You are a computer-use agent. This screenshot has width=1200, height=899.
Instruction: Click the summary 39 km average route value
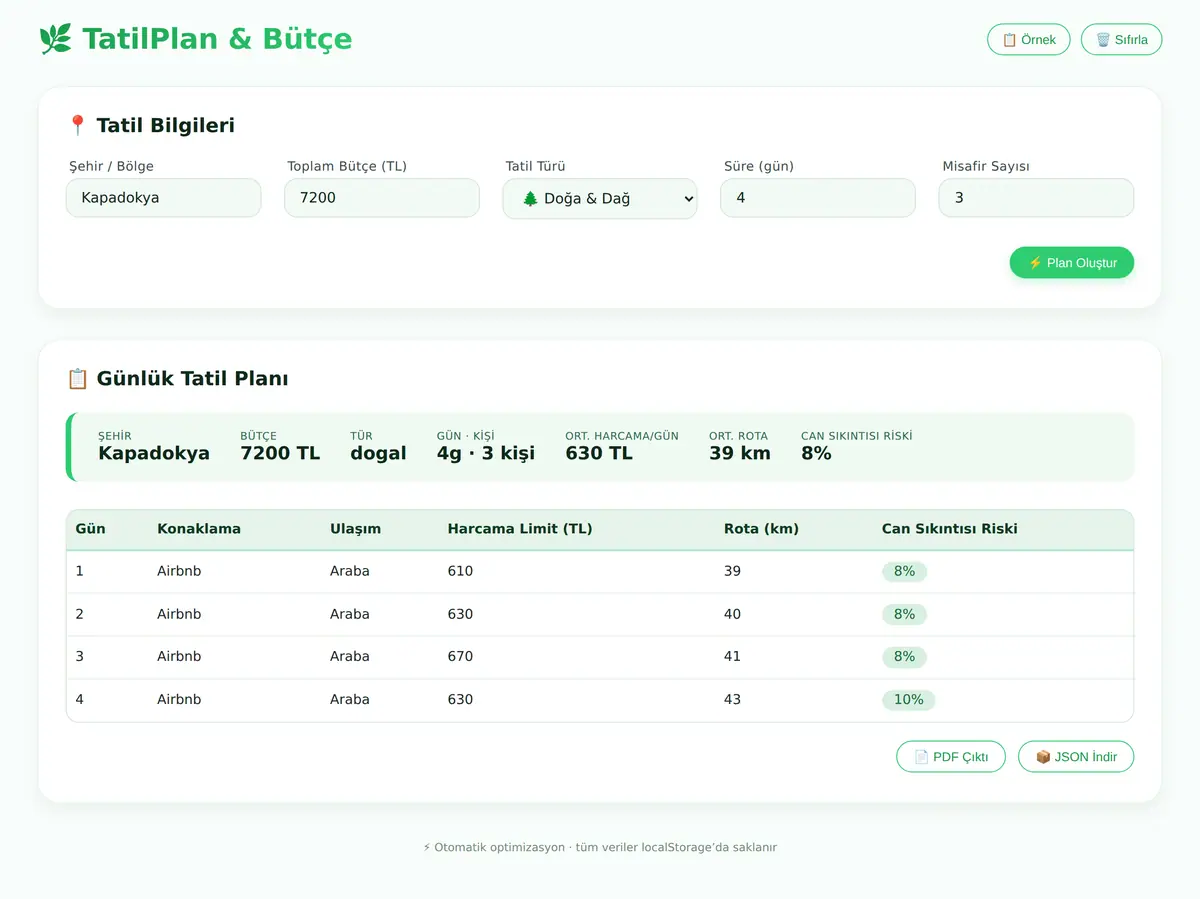[740, 453]
